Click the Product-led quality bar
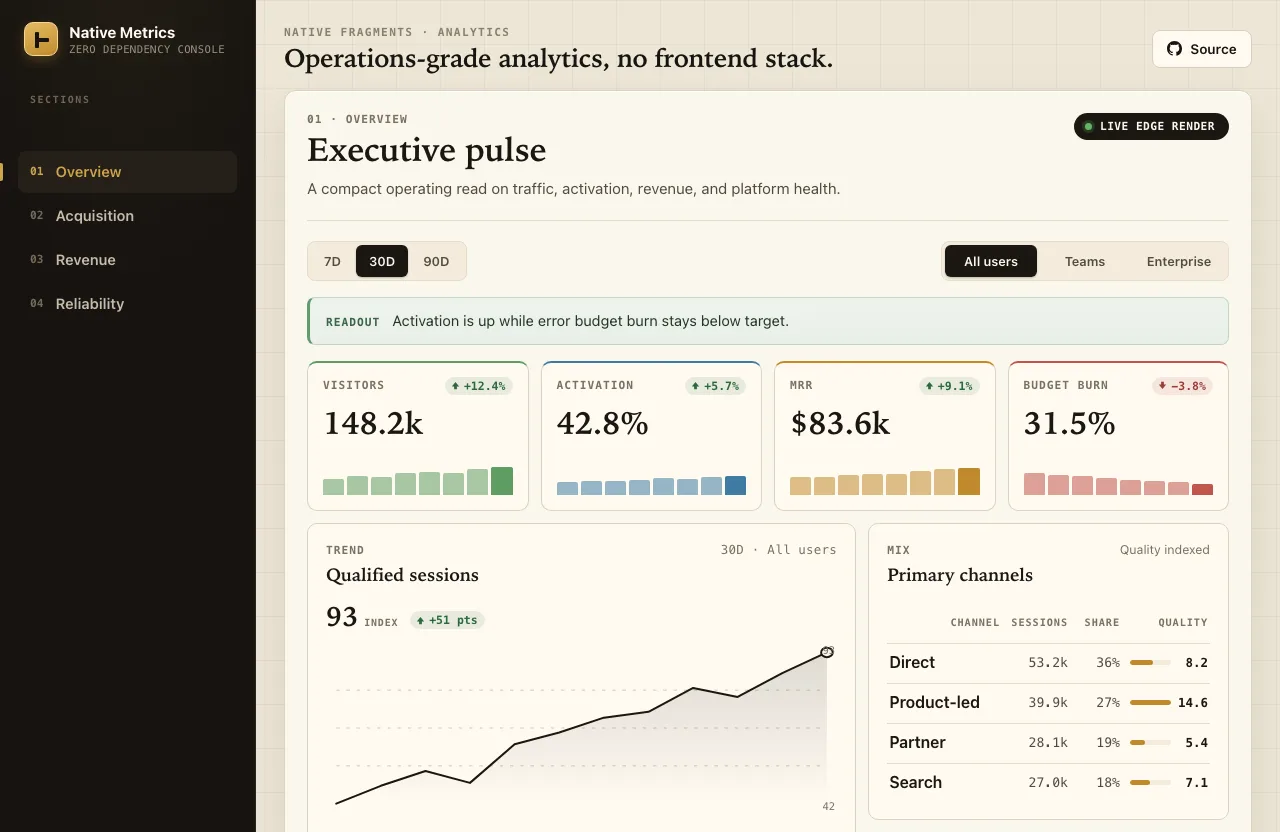 [x=1150, y=702]
